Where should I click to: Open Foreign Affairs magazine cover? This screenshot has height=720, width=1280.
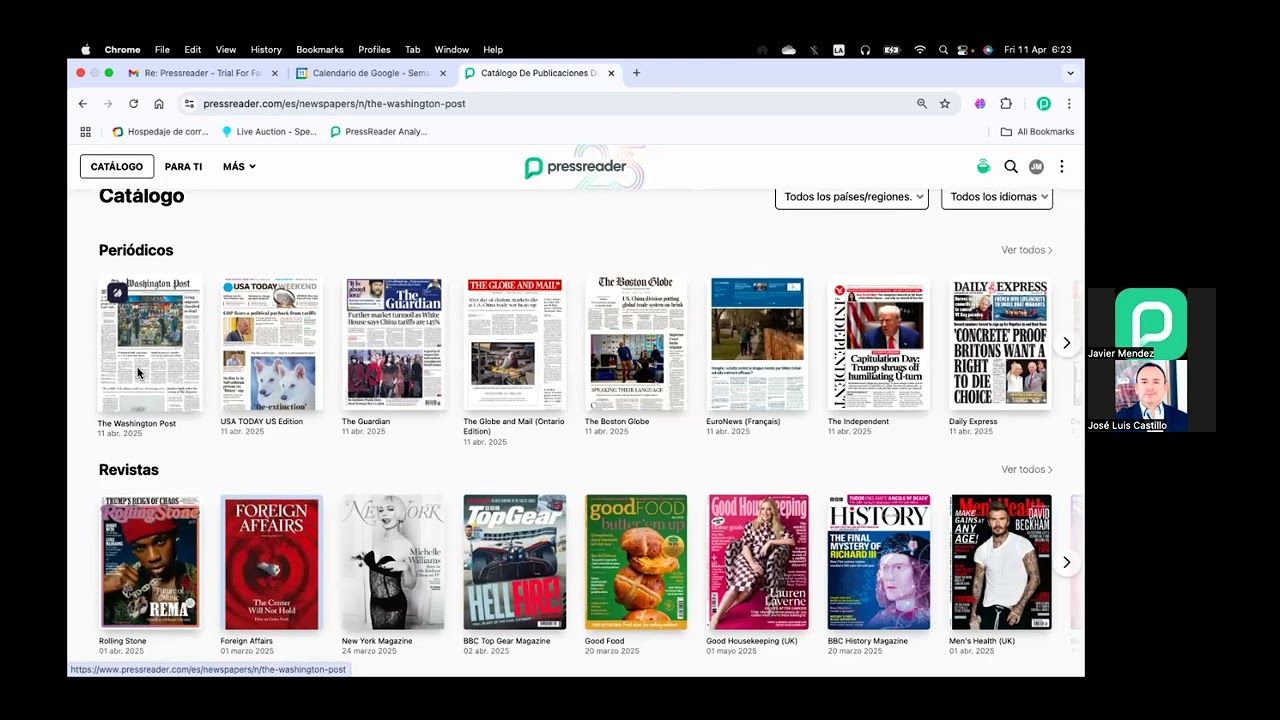coord(271,562)
